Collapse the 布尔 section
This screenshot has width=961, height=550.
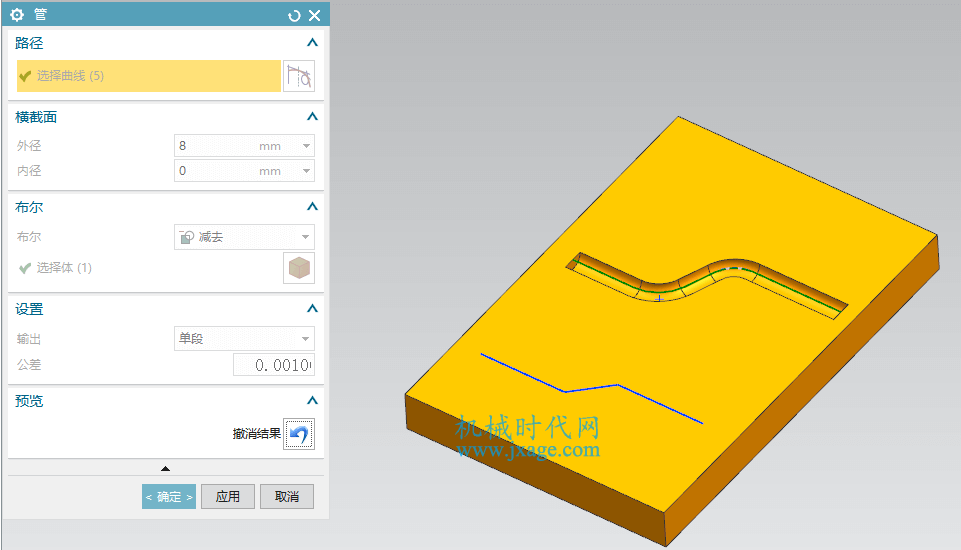click(x=312, y=207)
